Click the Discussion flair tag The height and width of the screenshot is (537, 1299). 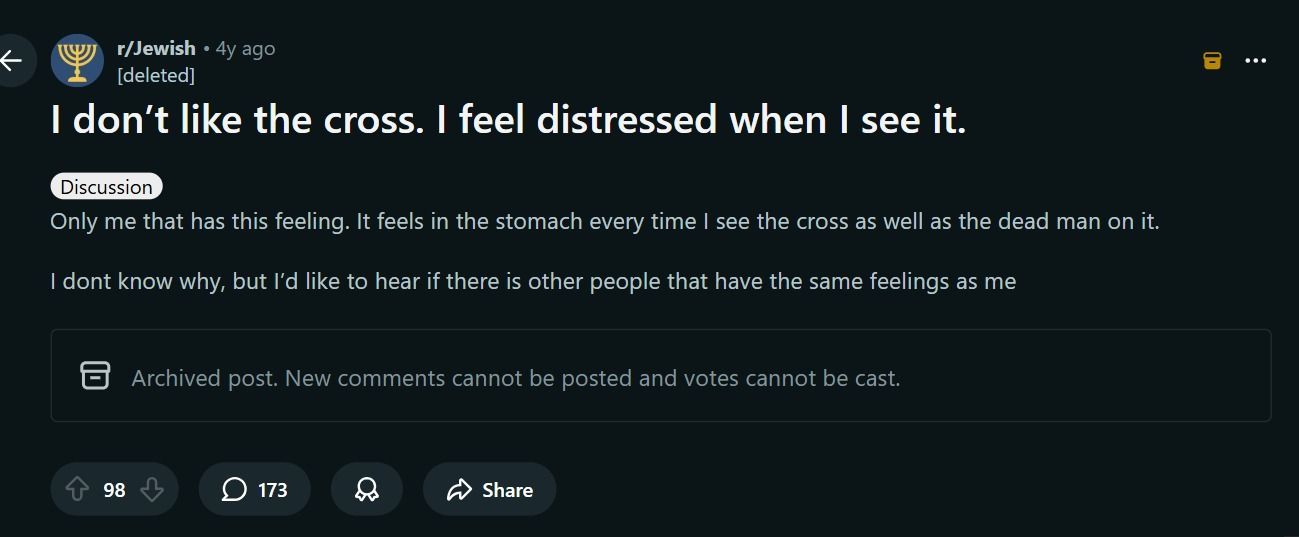pyautogui.click(x=106, y=187)
